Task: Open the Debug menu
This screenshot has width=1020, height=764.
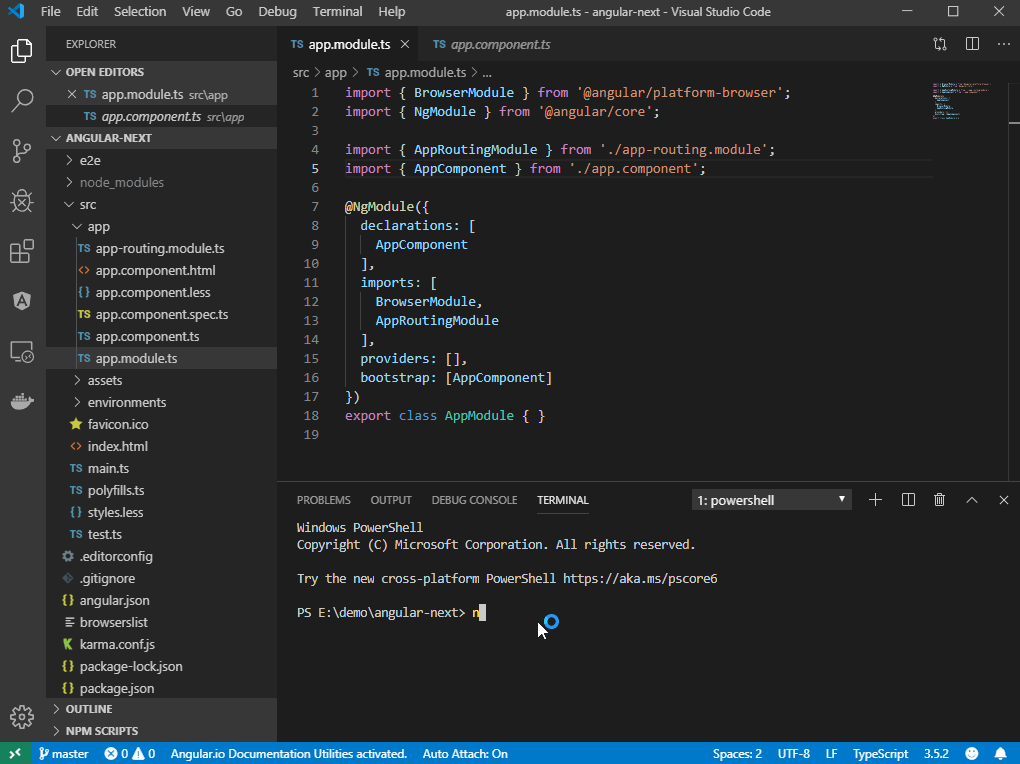Action: [277, 12]
